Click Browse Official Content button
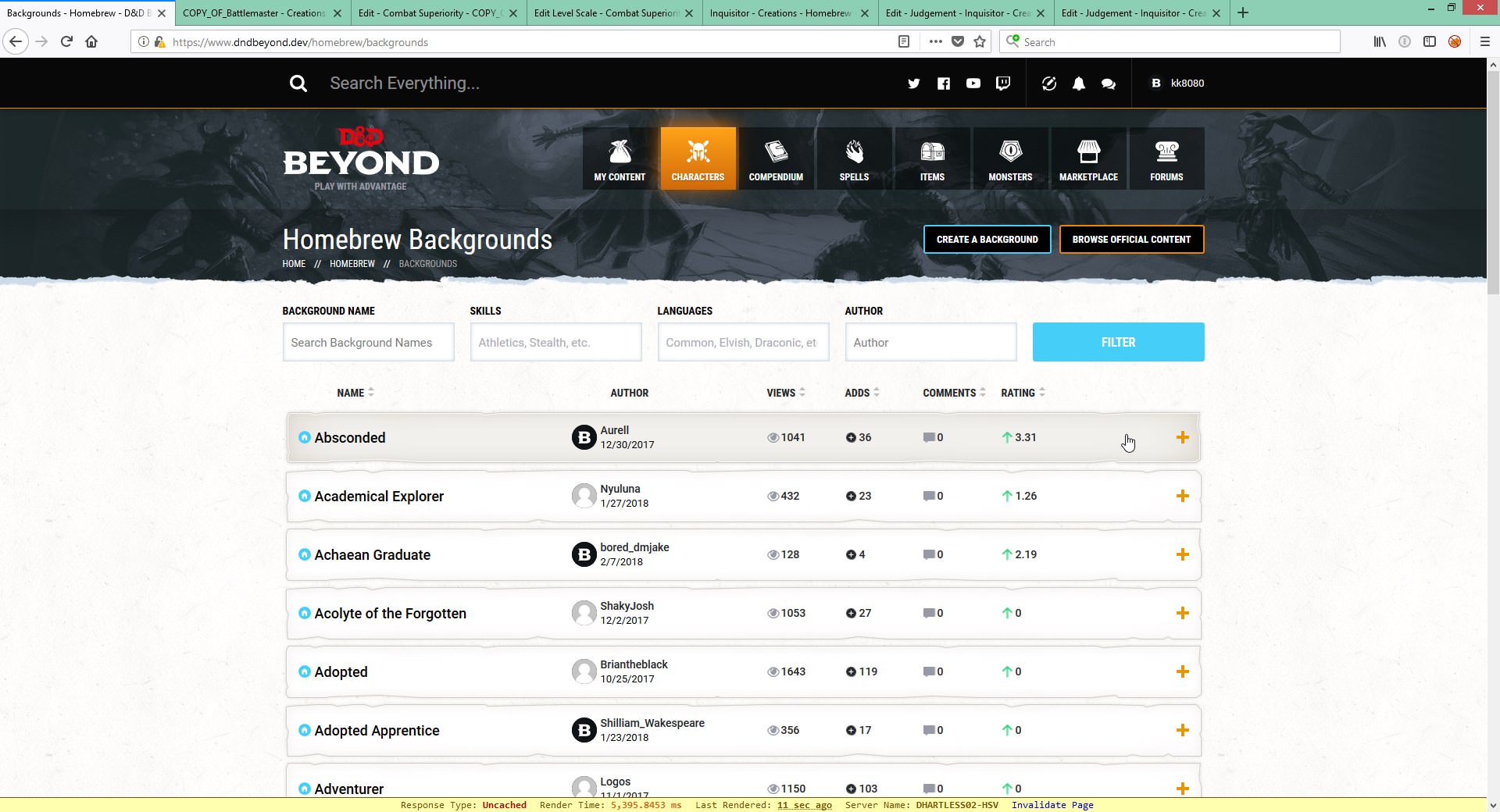Screen dimensions: 1500x812 click(1131, 240)
